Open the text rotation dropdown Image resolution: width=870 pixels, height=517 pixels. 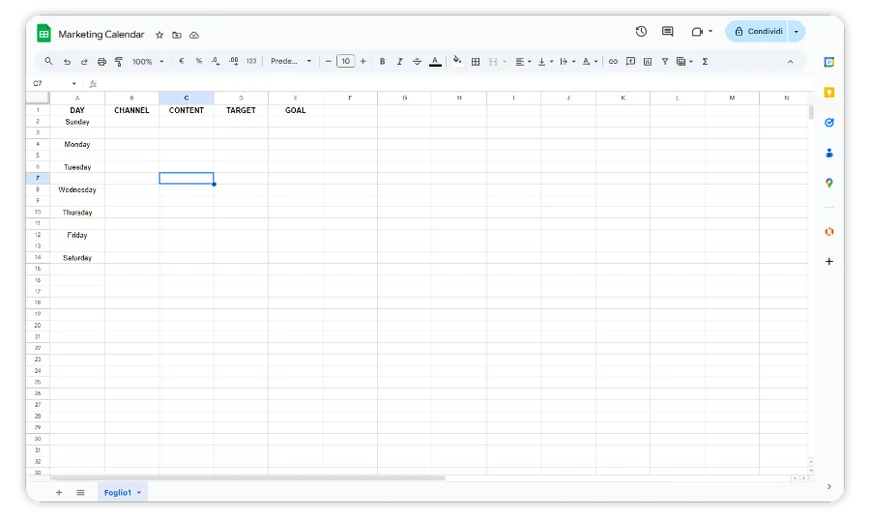[x=589, y=62]
